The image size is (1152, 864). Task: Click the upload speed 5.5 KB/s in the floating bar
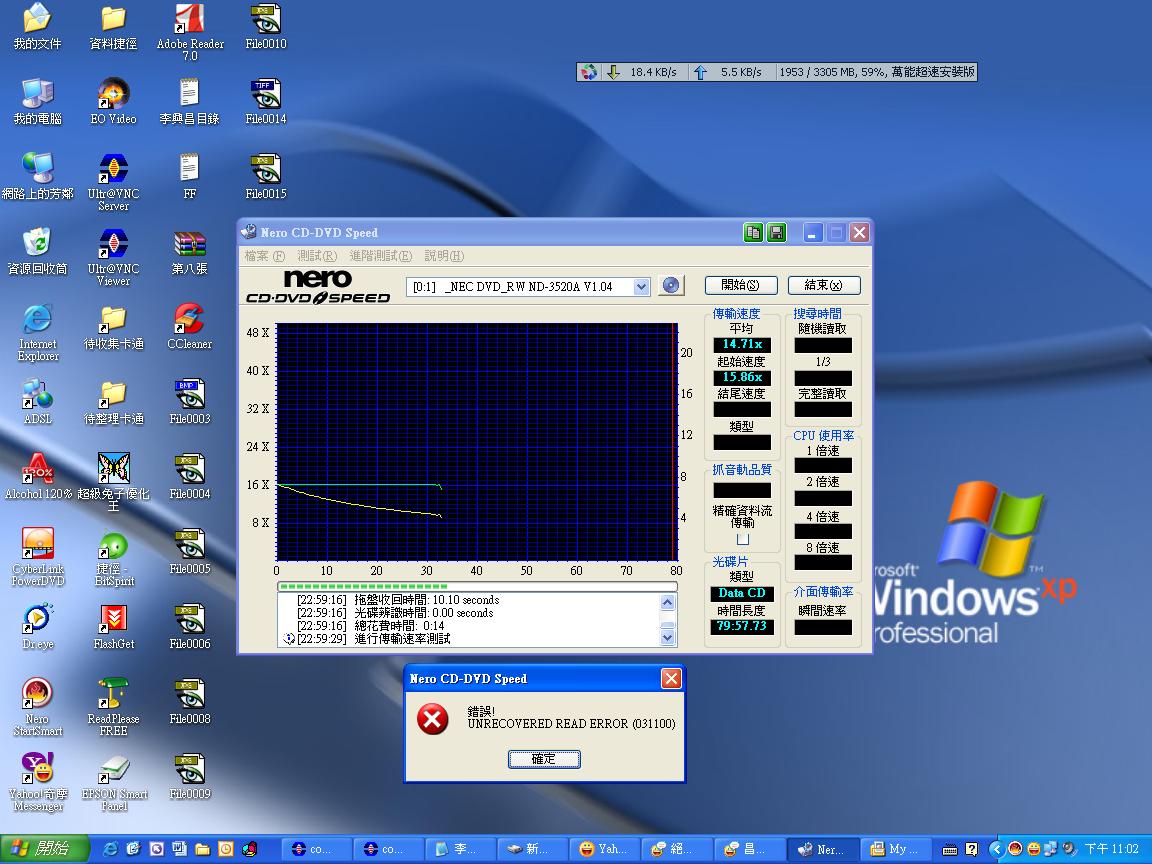[x=741, y=72]
